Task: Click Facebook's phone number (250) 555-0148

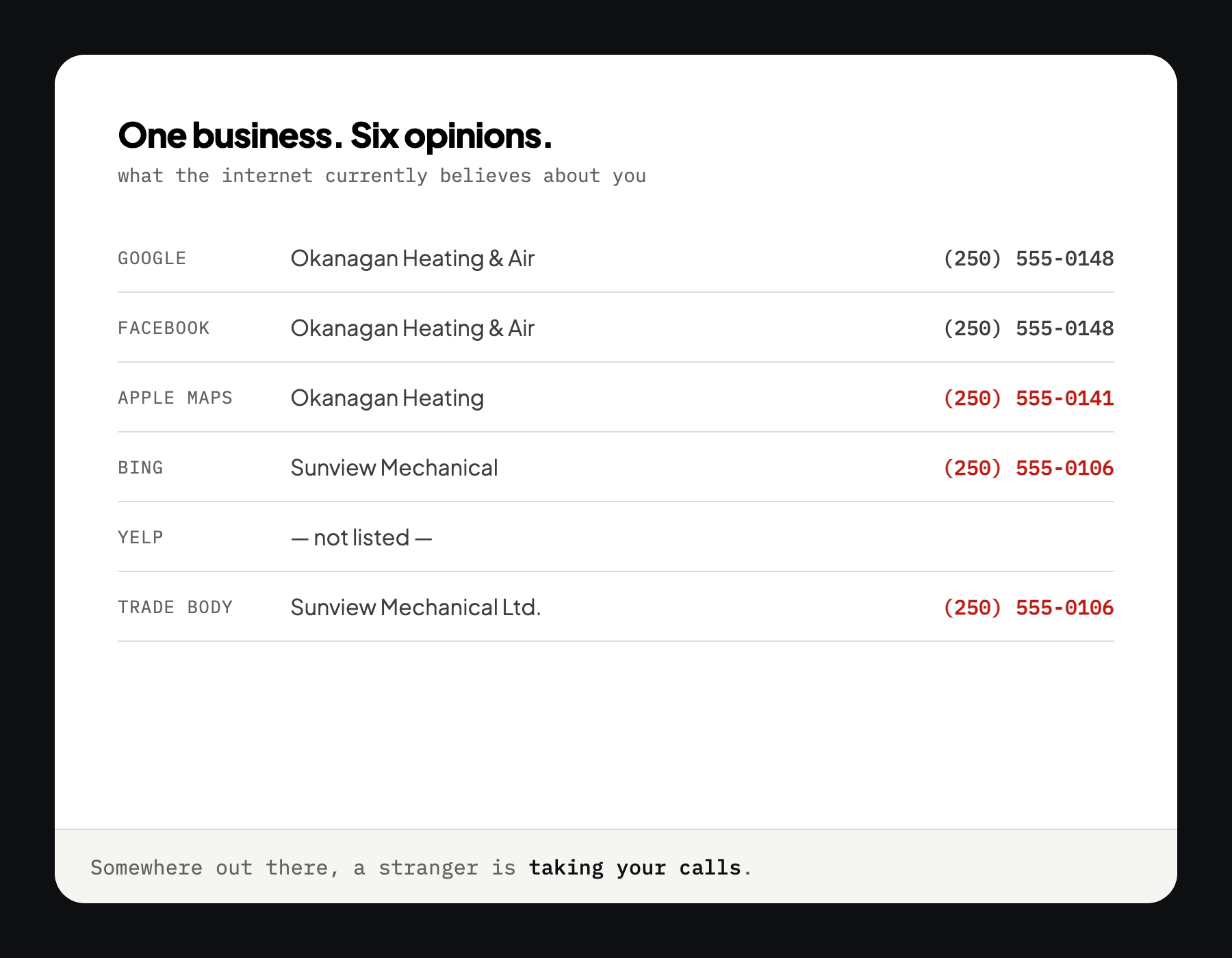Action: pyautogui.click(x=1029, y=328)
